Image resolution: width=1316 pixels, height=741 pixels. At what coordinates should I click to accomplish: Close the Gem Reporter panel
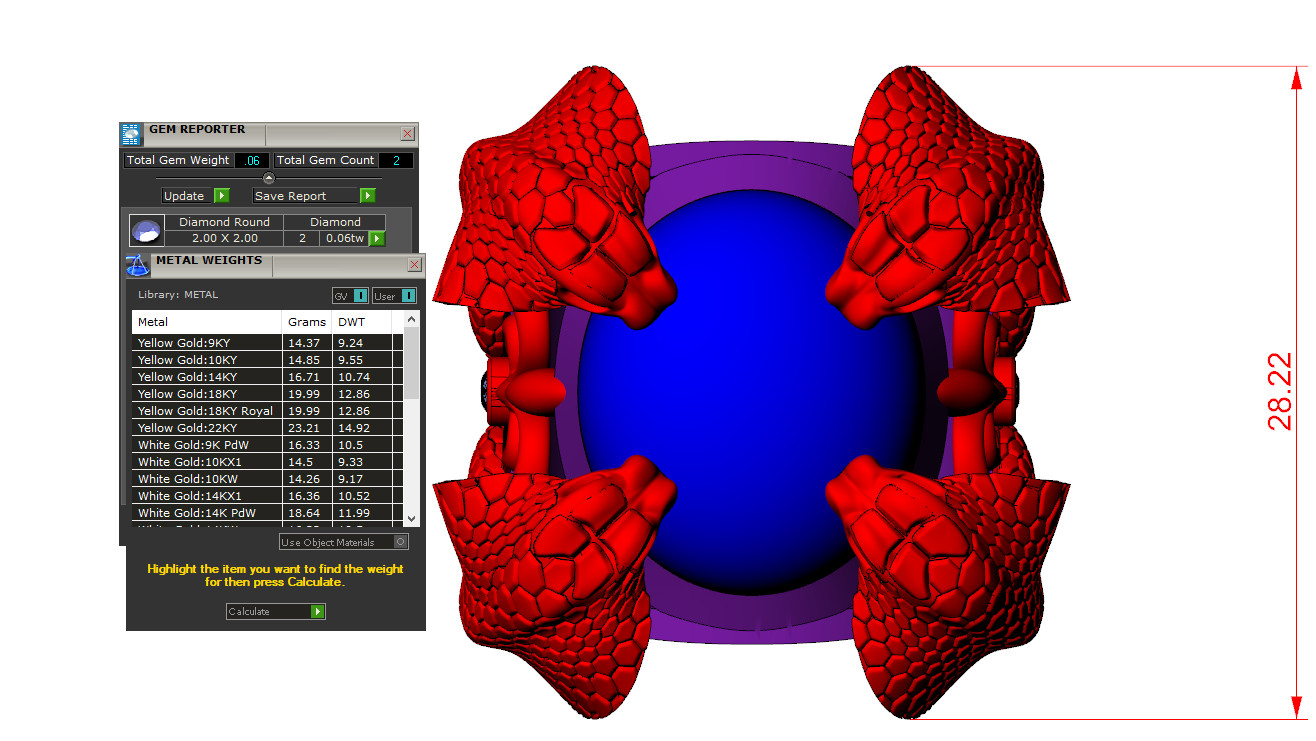point(407,133)
